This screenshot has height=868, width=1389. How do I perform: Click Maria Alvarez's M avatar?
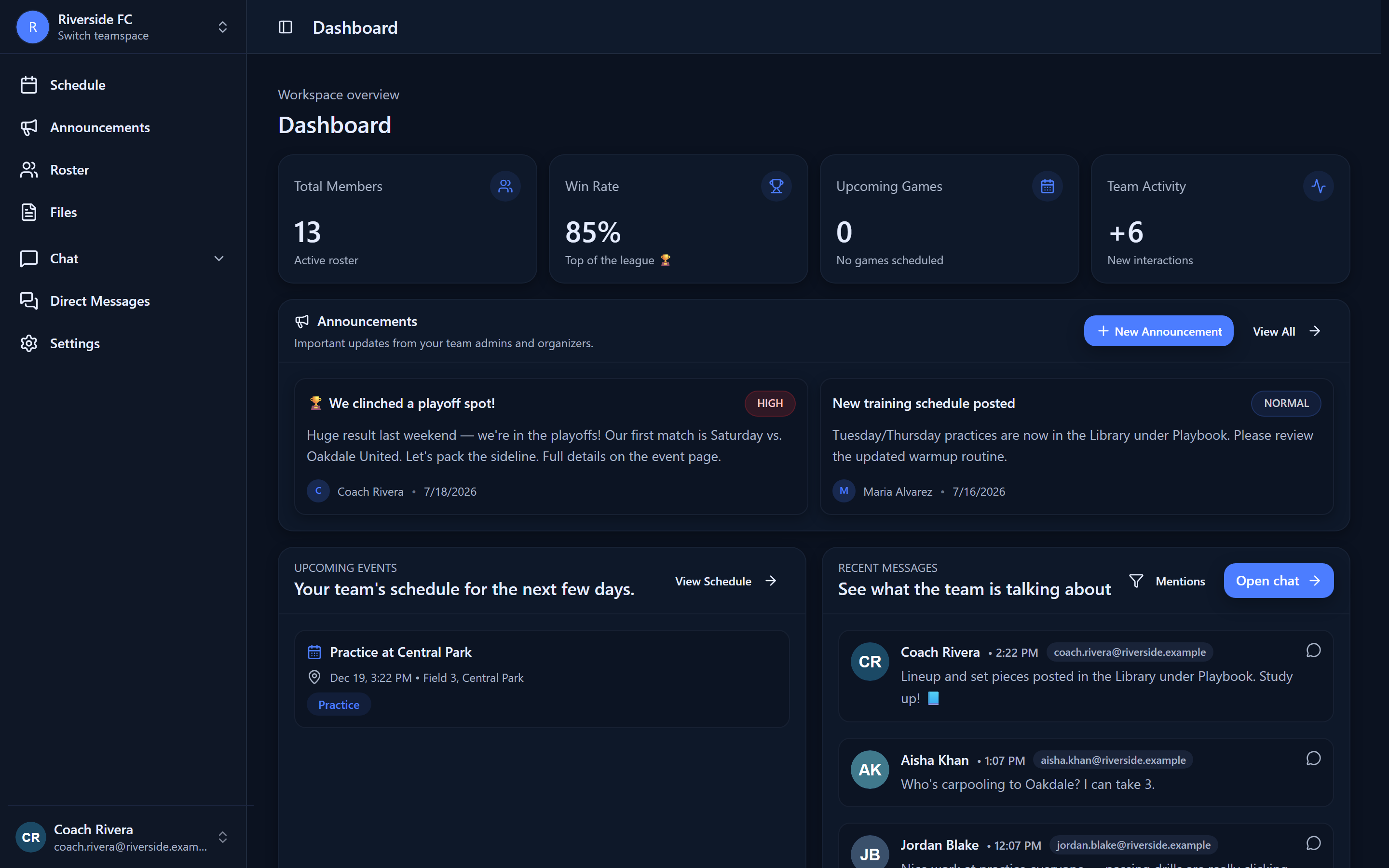tap(844, 491)
